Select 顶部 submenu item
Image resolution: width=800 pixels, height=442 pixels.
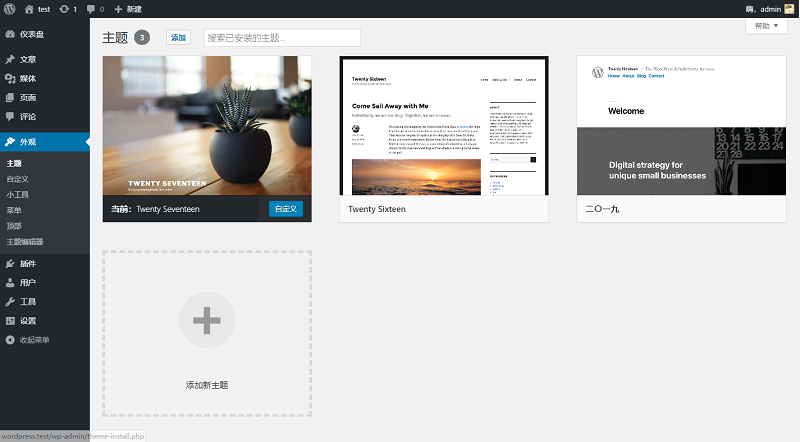tap(14, 226)
